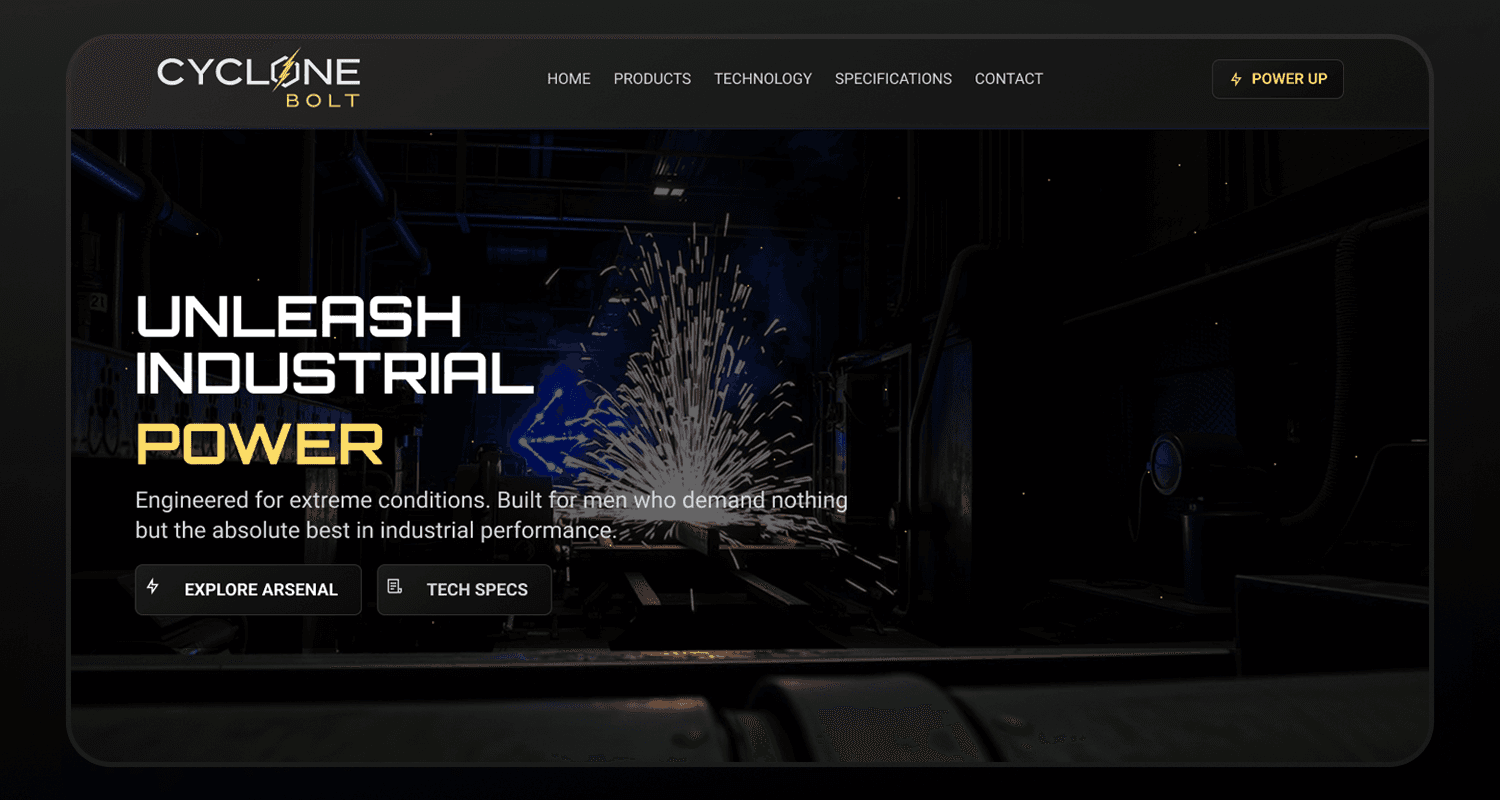1500x800 pixels.
Task: Click the EXPLORE ARSENAL button
Action: [248, 589]
